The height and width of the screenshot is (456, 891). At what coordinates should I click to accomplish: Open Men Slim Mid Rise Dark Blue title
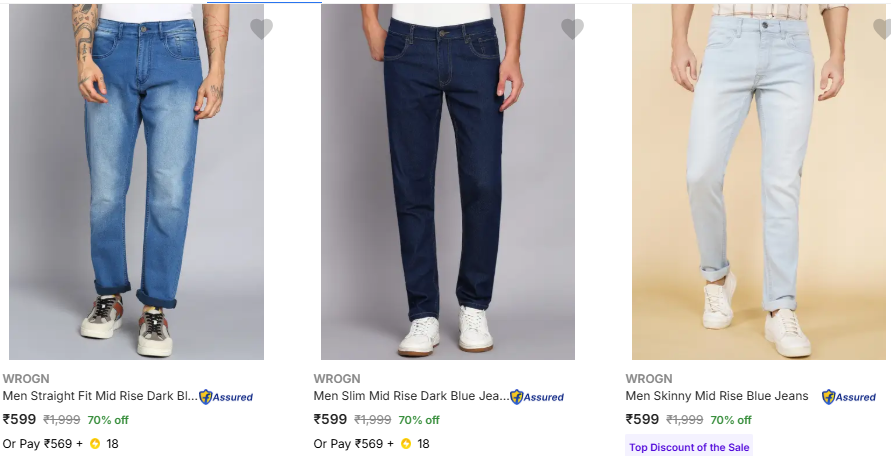click(411, 396)
